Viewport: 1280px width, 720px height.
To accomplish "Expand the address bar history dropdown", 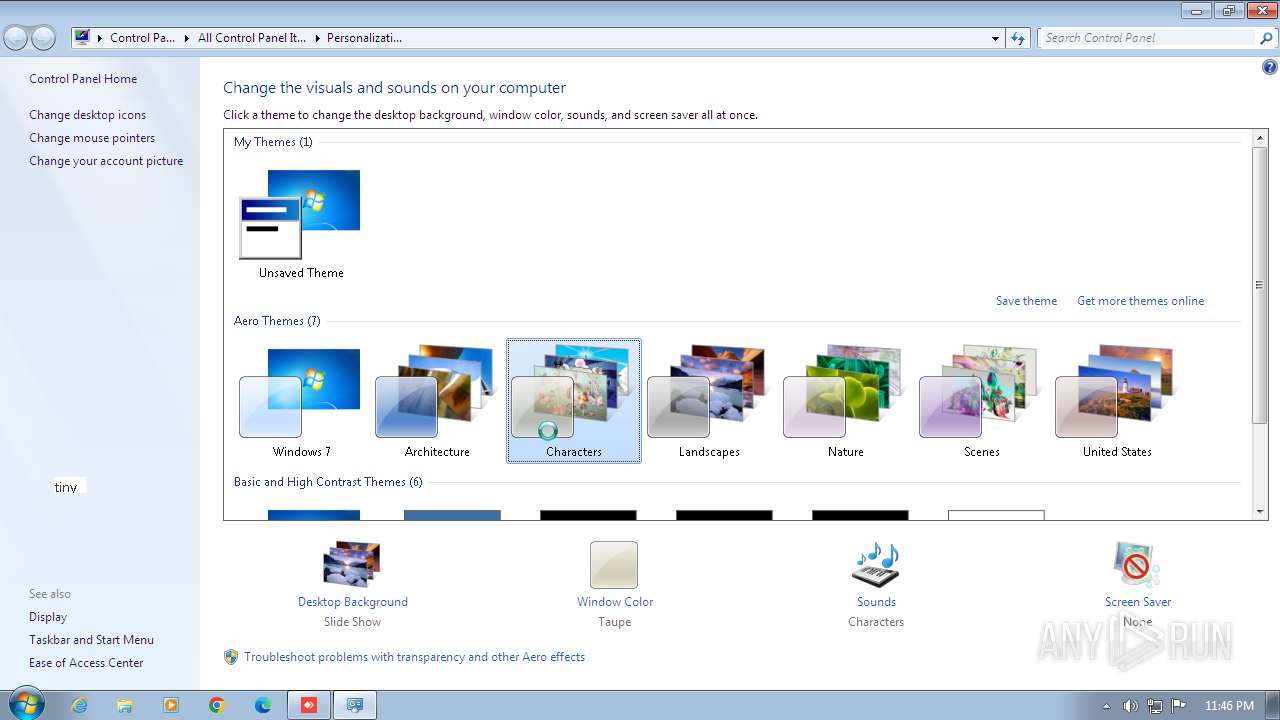I will pyautogui.click(x=995, y=38).
